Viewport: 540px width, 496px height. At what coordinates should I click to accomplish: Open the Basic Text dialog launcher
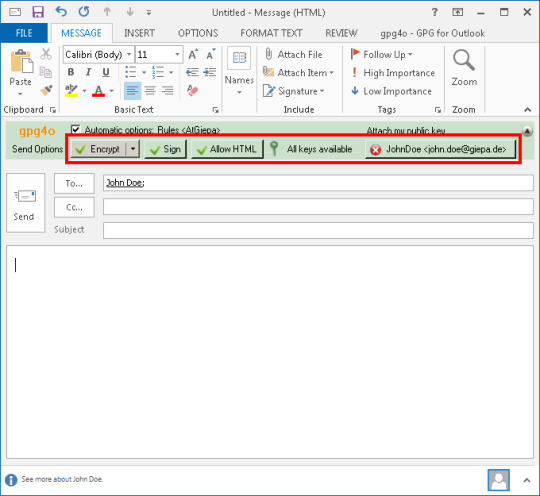[216, 110]
